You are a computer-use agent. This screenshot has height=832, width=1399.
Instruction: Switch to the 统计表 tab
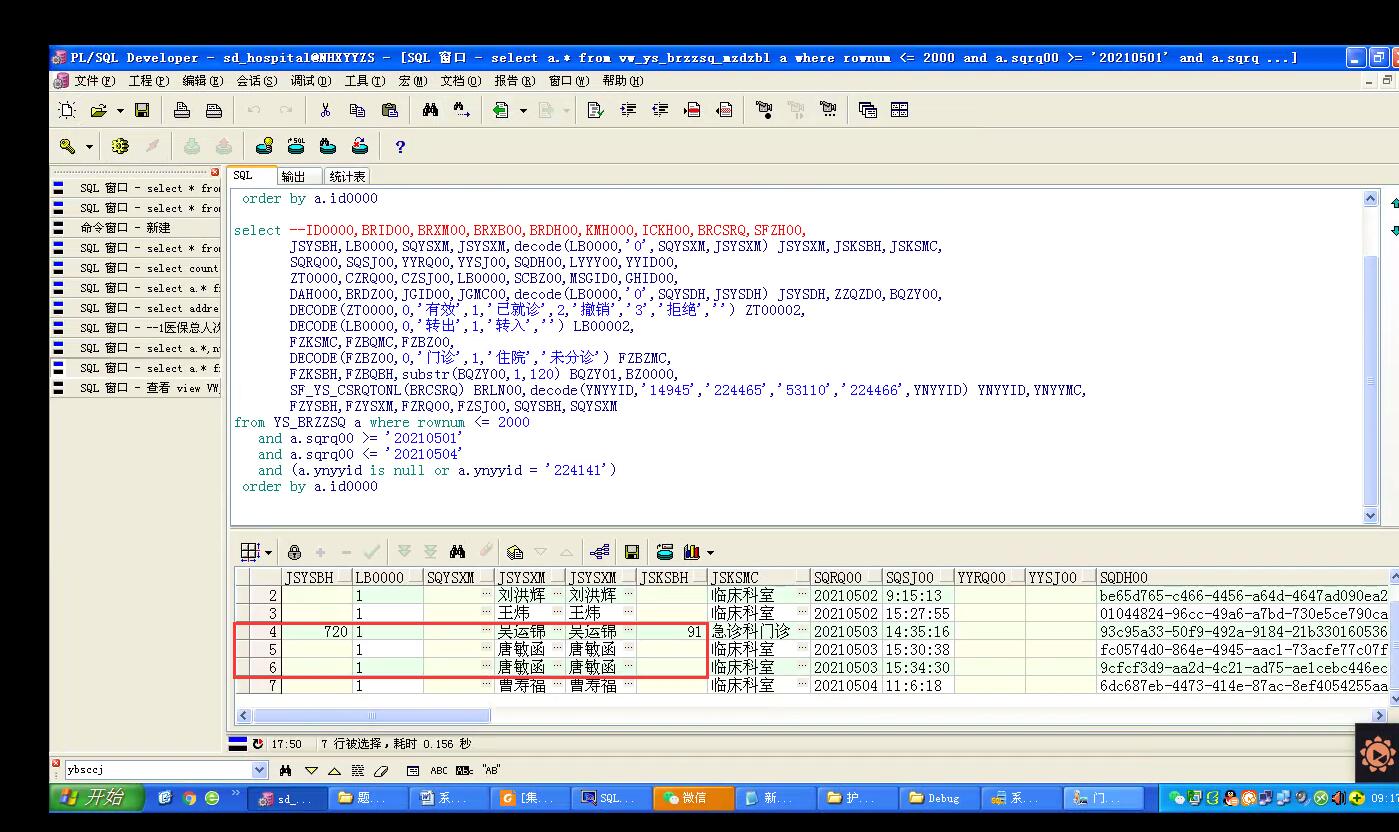pyautogui.click(x=347, y=176)
